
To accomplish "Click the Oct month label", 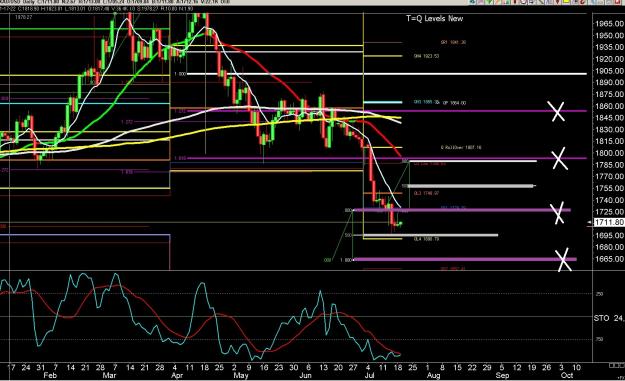I will 567,375.
